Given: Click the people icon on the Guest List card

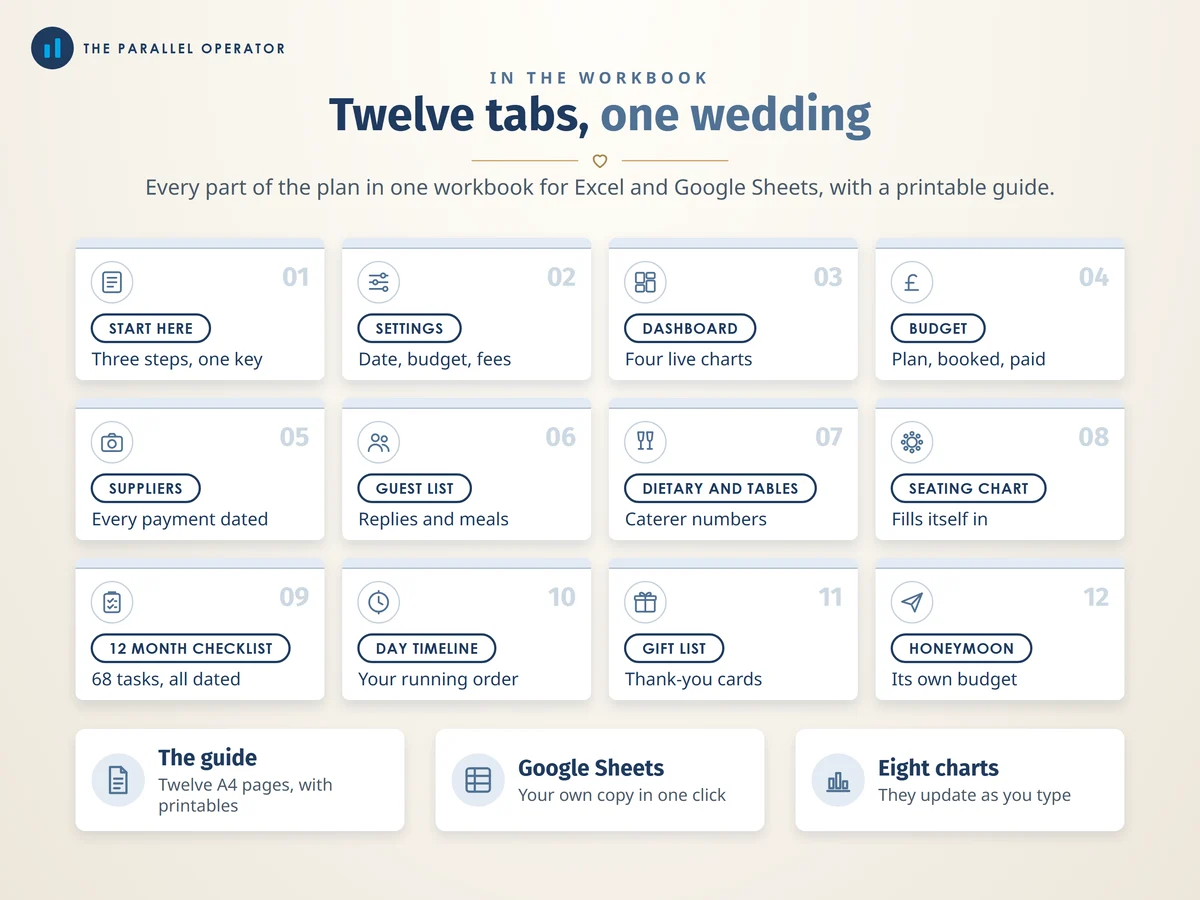Looking at the screenshot, I should (x=378, y=442).
